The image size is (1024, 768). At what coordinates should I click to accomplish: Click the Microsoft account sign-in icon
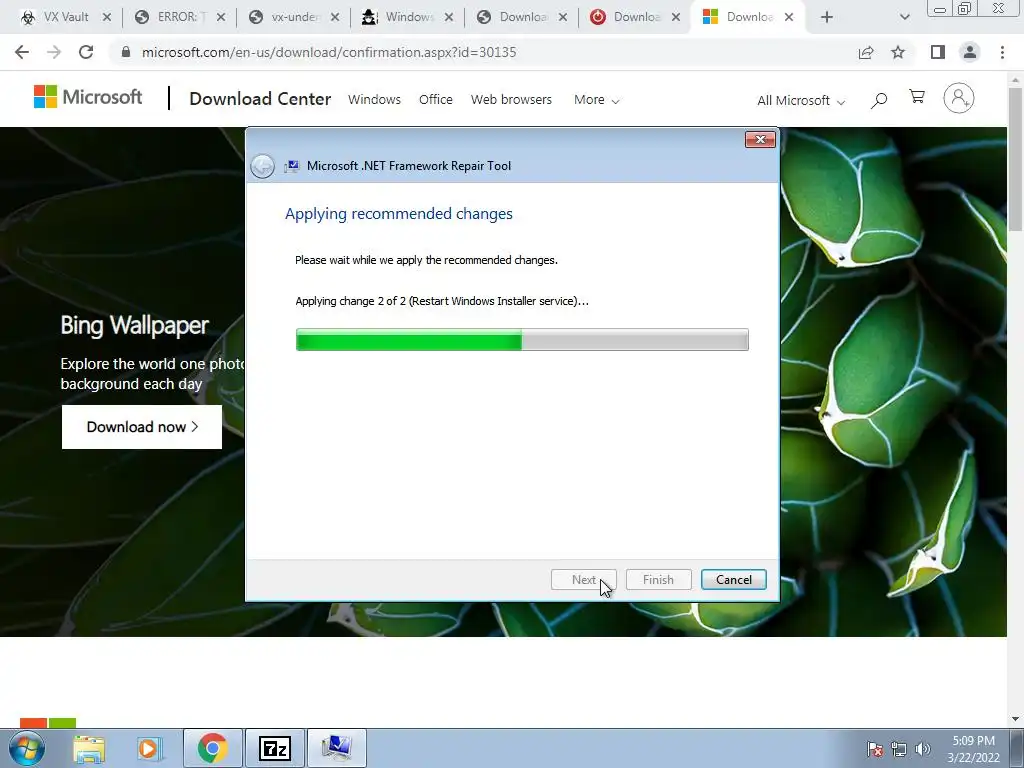pyautogui.click(x=959, y=98)
